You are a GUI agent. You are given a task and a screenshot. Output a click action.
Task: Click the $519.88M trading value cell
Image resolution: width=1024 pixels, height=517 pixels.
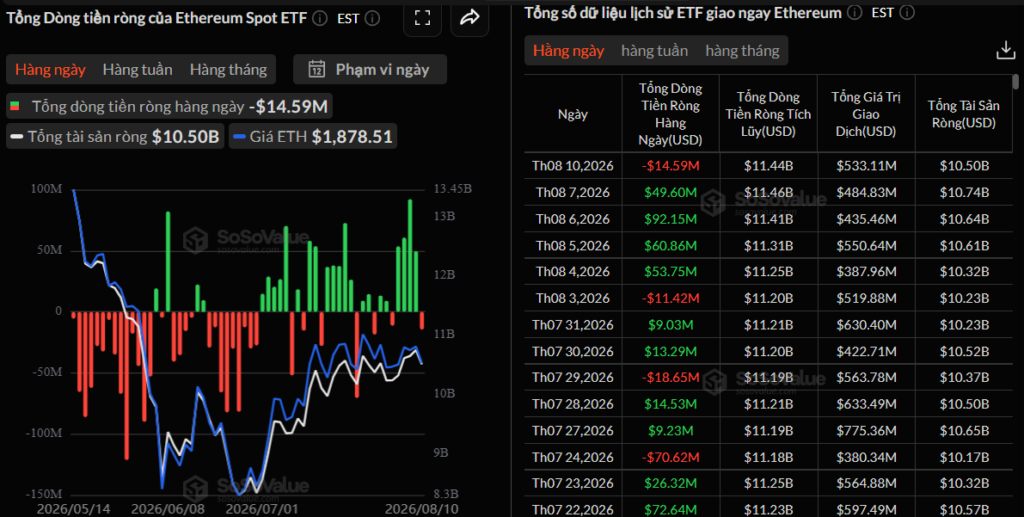point(866,298)
